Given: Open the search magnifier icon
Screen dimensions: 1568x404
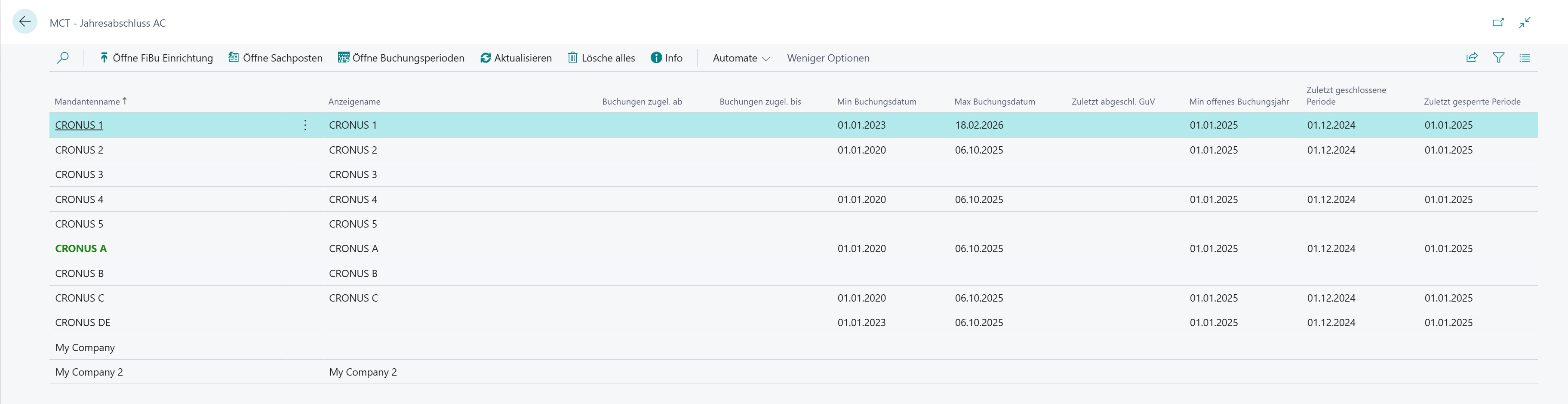Looking at the screenshot, I should (63, 58).
